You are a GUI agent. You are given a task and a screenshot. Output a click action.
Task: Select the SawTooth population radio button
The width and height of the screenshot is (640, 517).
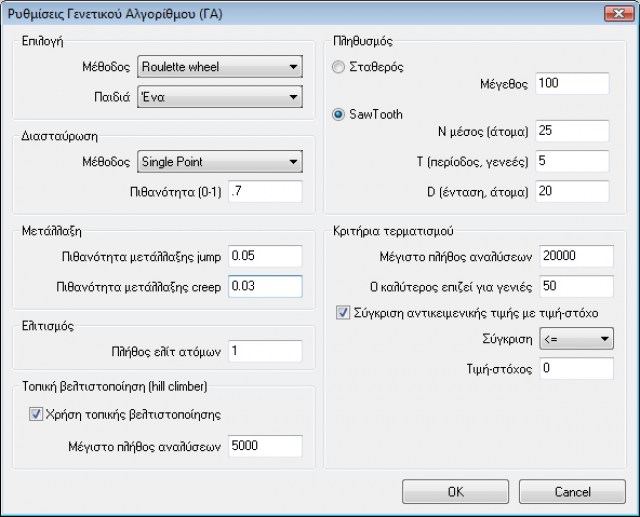tap(339, 115)
